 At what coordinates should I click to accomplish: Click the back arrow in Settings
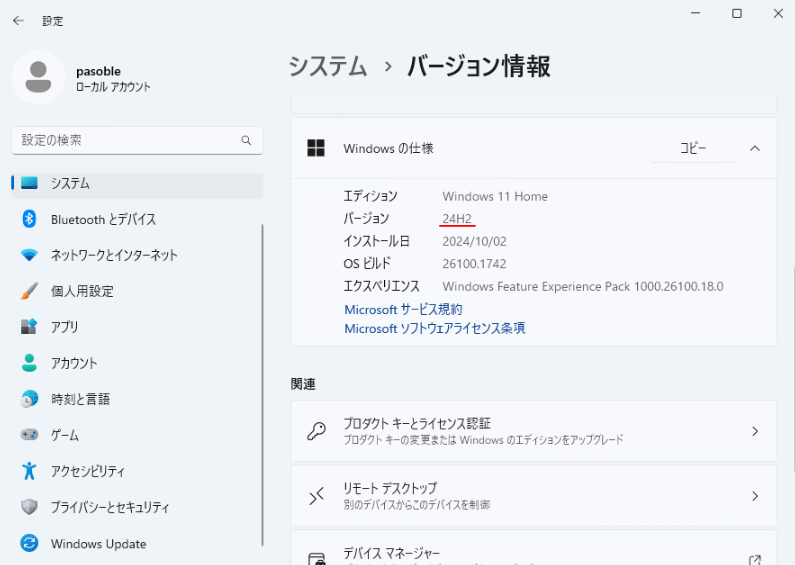click(x=18, y=21)
